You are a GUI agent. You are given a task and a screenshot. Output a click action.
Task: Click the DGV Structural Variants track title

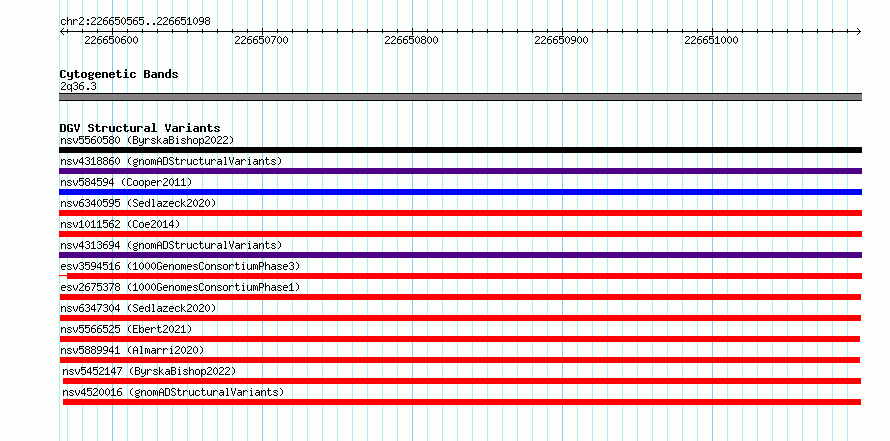click(140, 128)
